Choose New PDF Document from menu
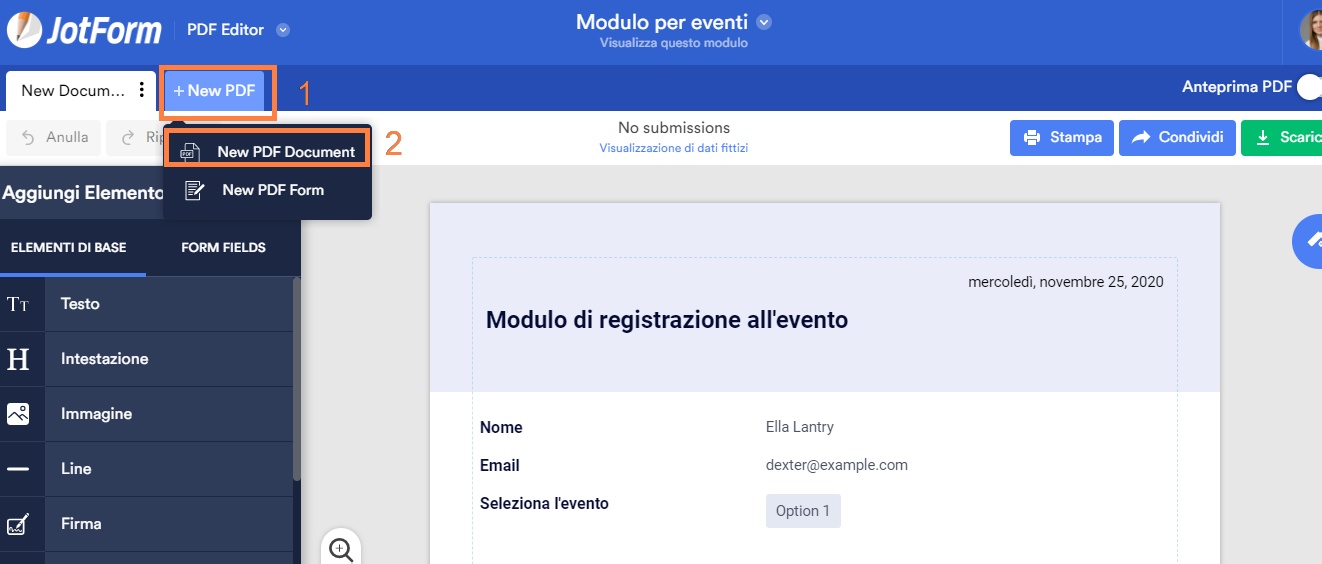Viewport: 1322px width, 564px height. point(268,152)
